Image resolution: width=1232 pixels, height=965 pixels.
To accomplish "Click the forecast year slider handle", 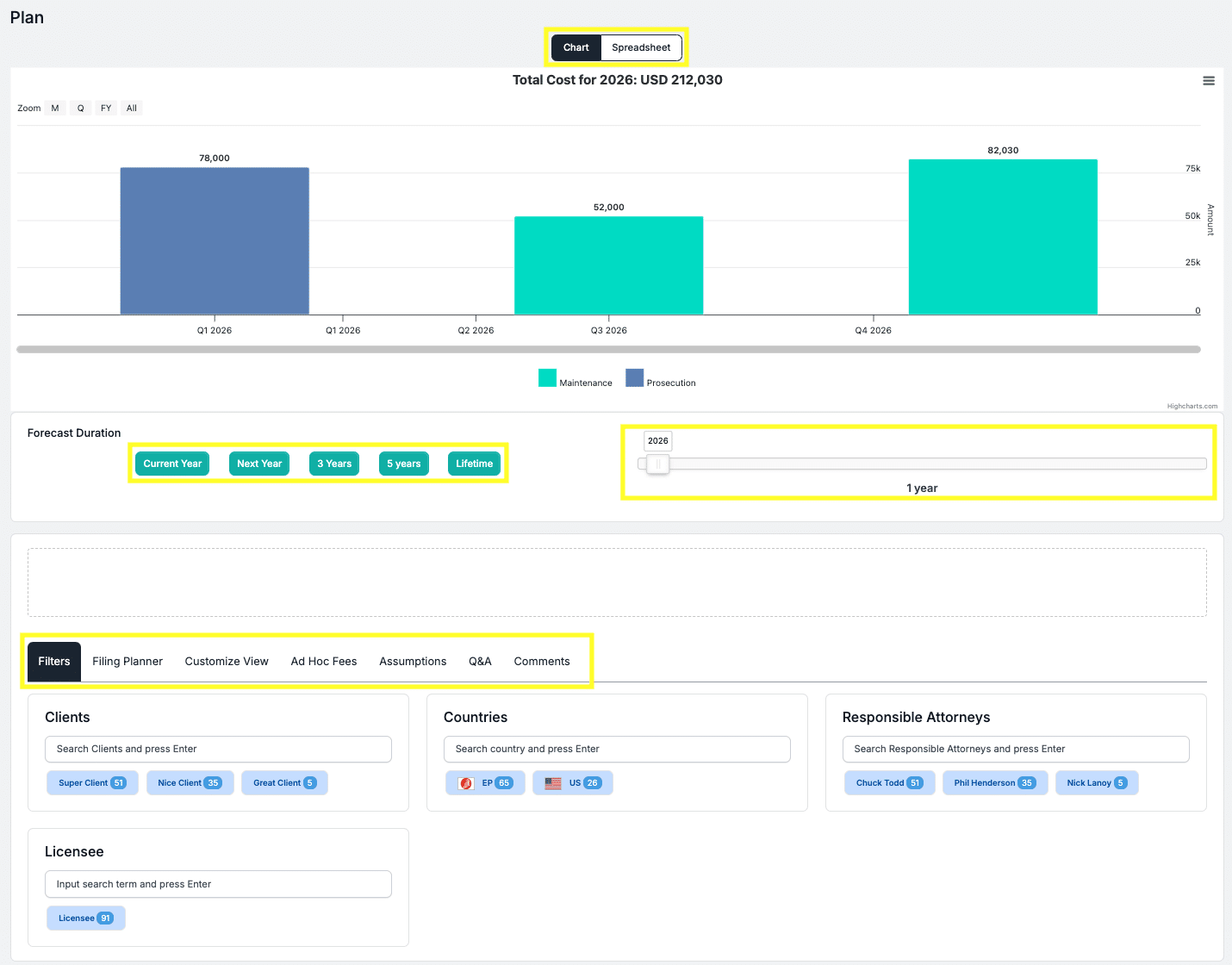I will (658, 464).
